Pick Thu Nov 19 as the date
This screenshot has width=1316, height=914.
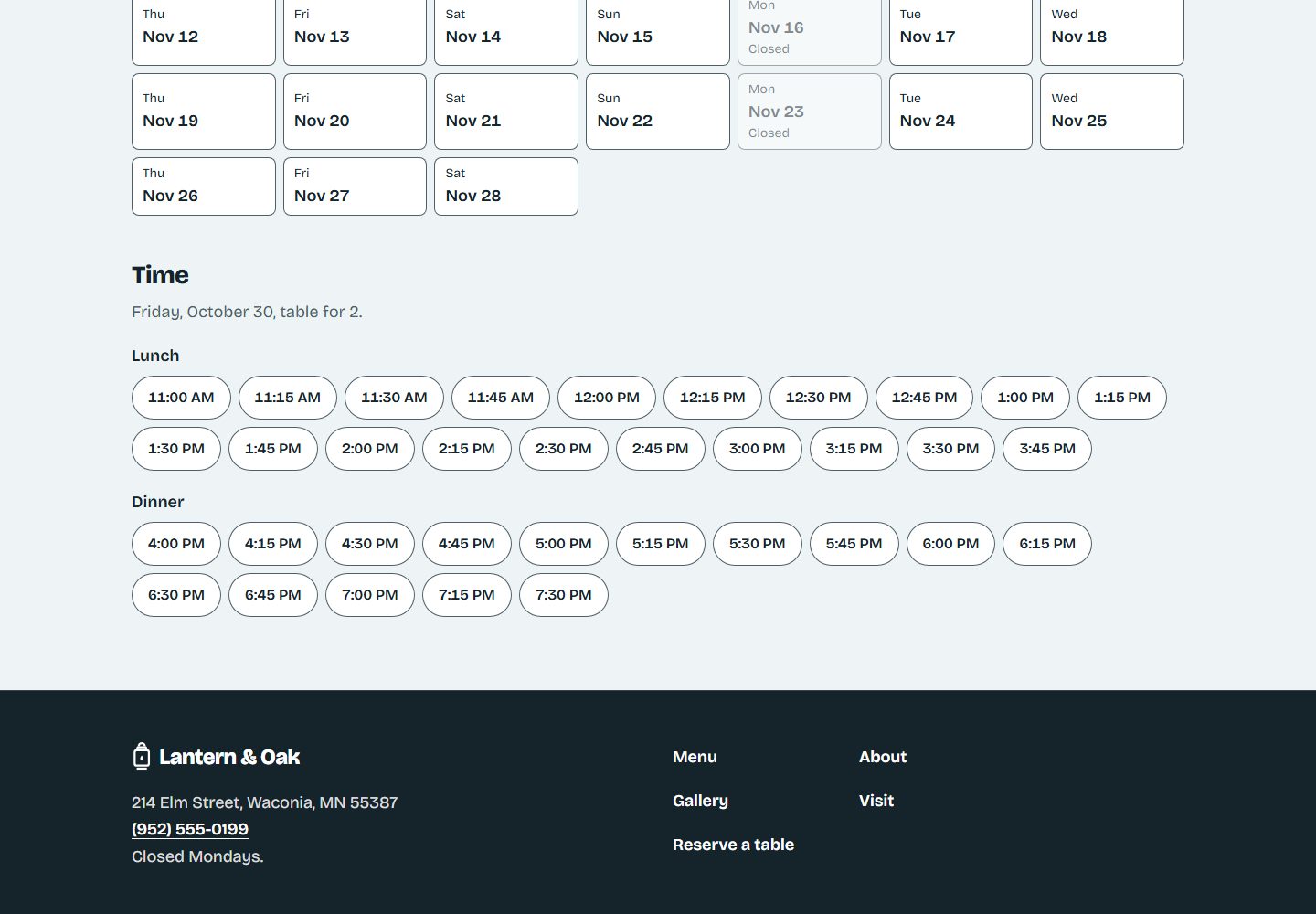point(204,112)
